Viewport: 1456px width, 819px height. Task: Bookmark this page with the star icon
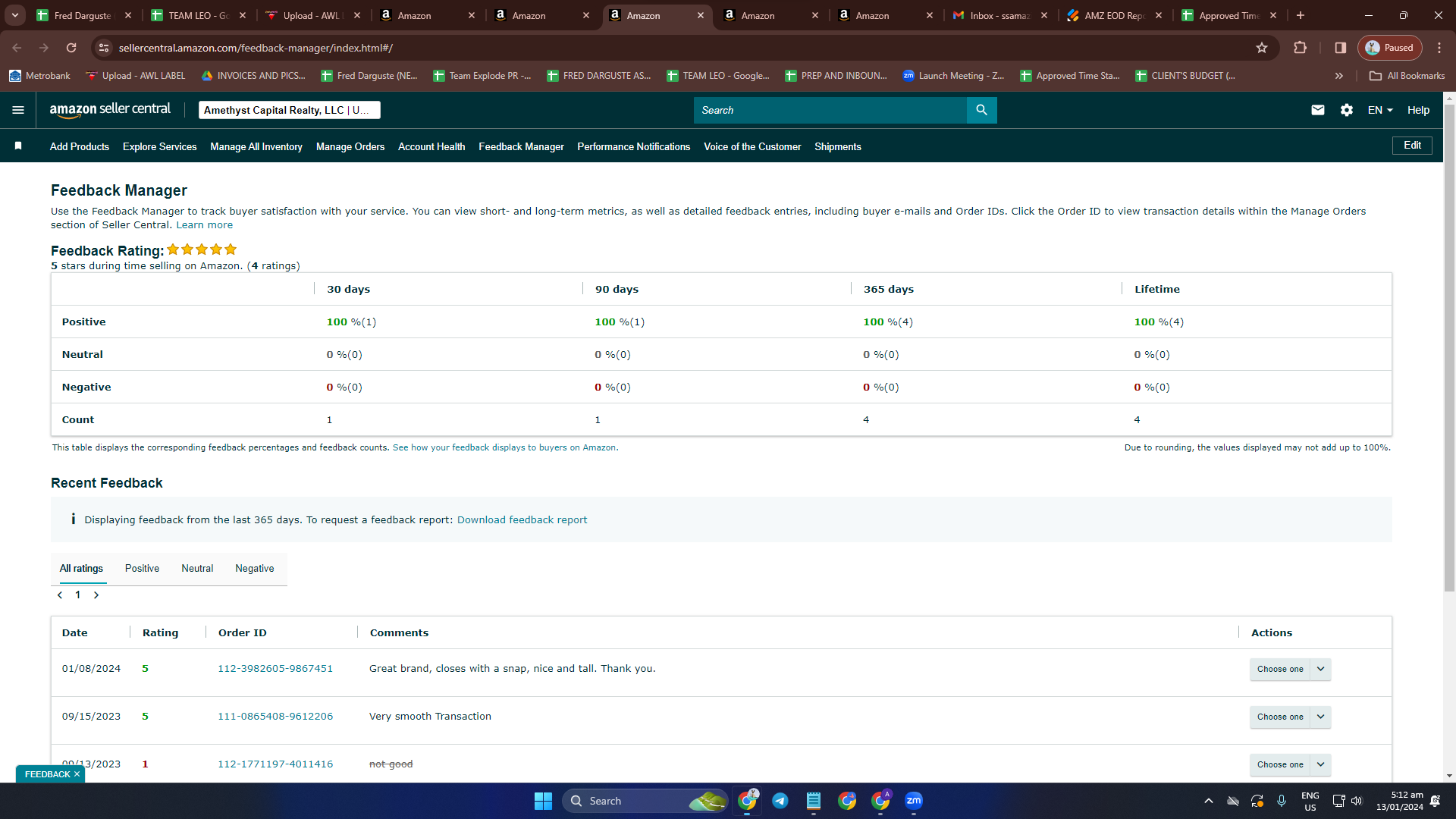click(x=1262, y=48)
